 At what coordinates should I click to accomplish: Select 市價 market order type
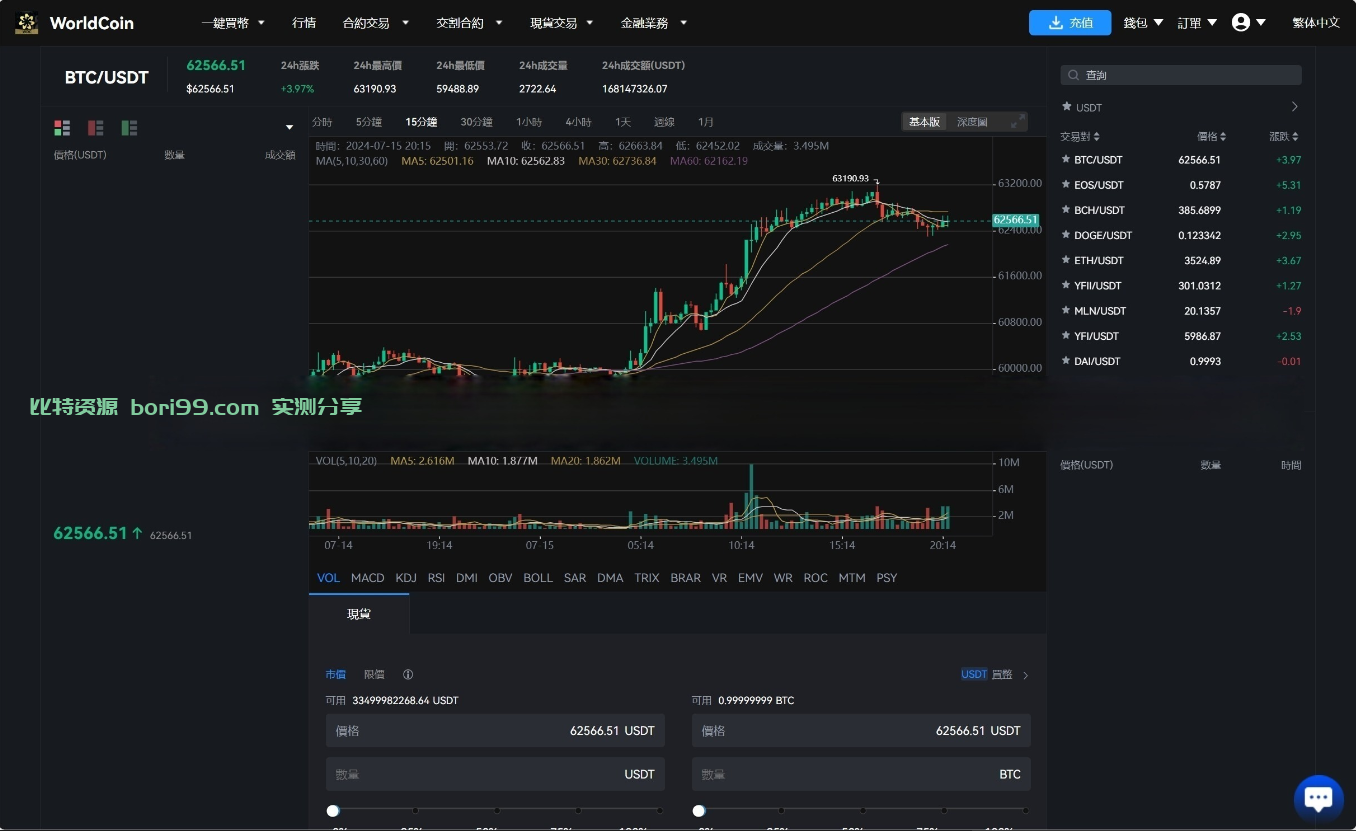(335, 674)
